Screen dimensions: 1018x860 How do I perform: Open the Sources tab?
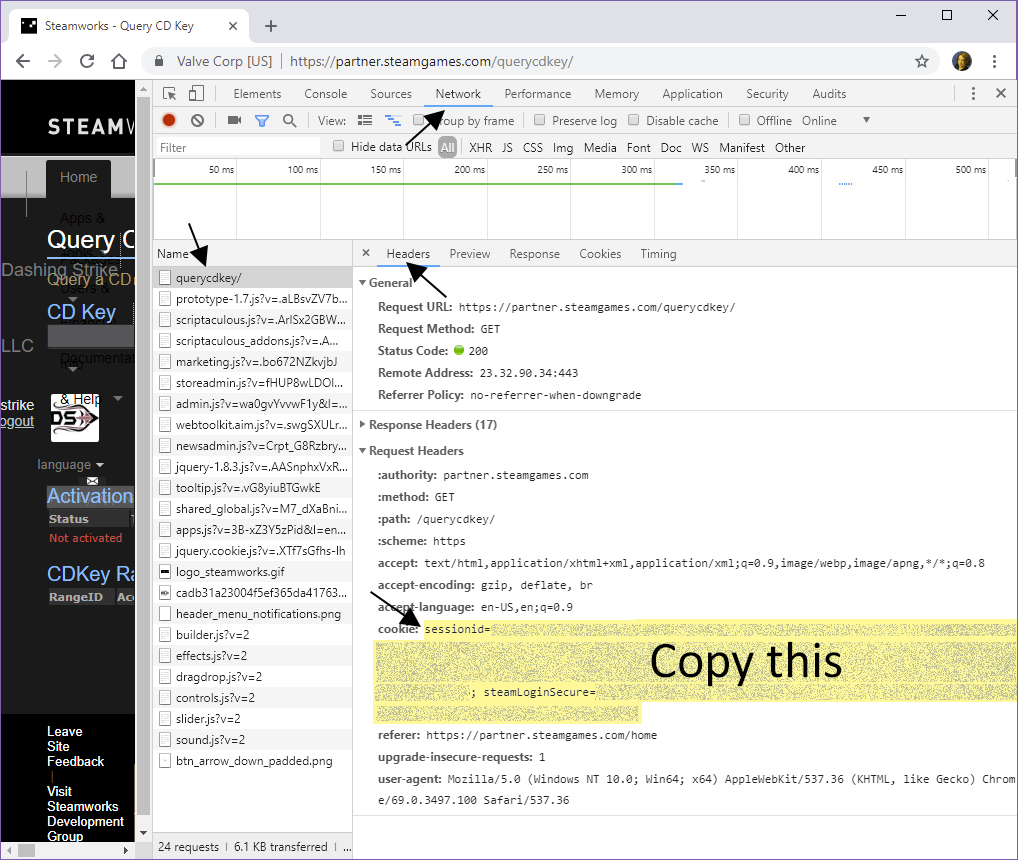[391, 93]
